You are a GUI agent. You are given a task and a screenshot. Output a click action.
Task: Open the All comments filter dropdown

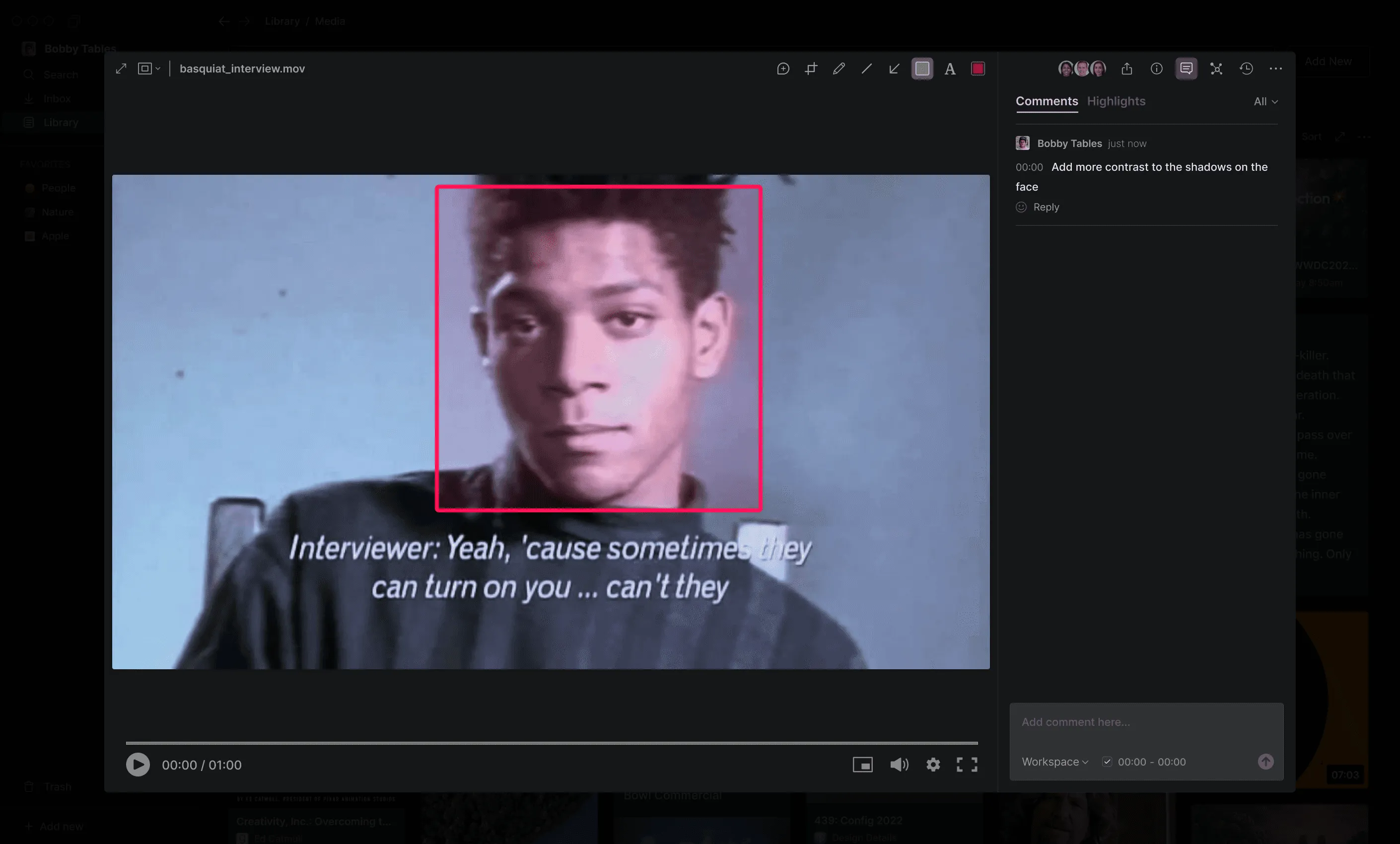click(x=1265, y=102)
